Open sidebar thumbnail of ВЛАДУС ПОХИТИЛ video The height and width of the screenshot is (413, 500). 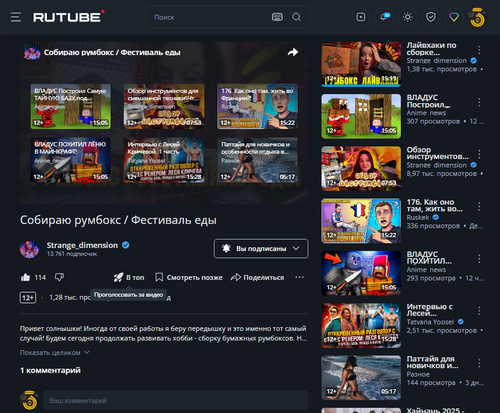point(361,273)
